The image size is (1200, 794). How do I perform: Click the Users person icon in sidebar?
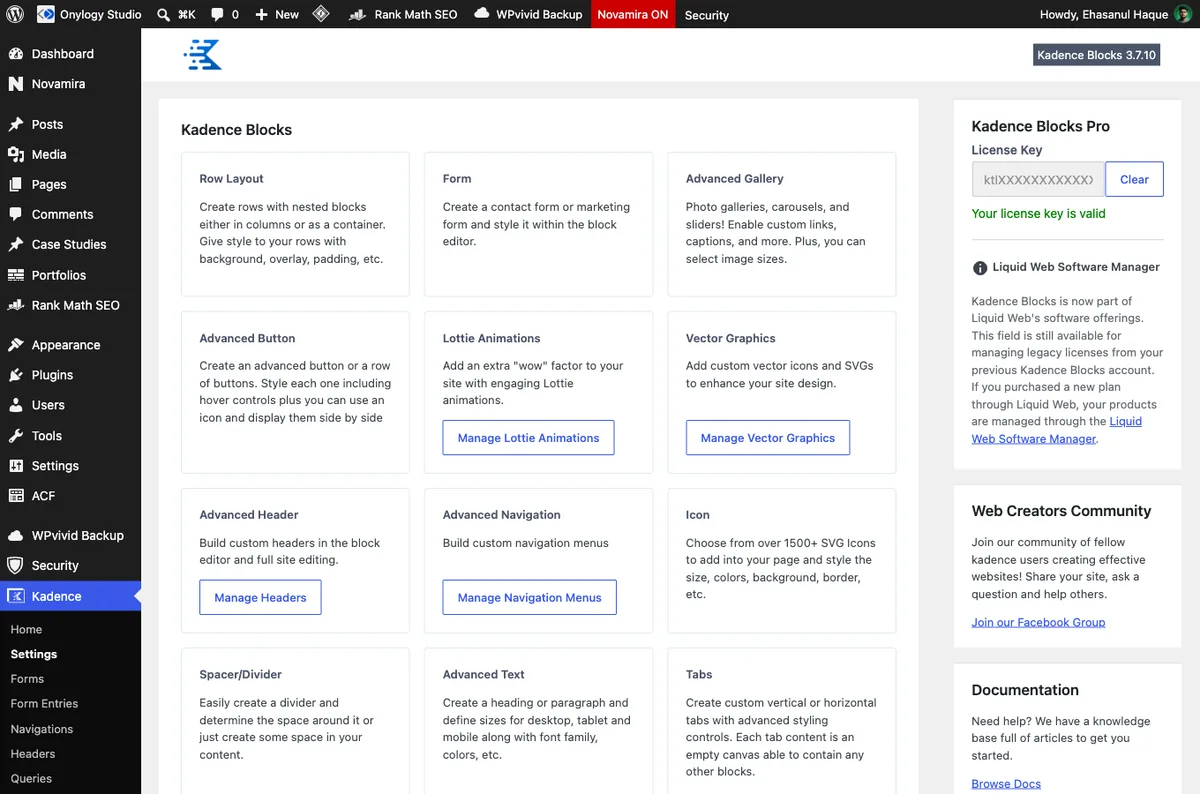15,405
